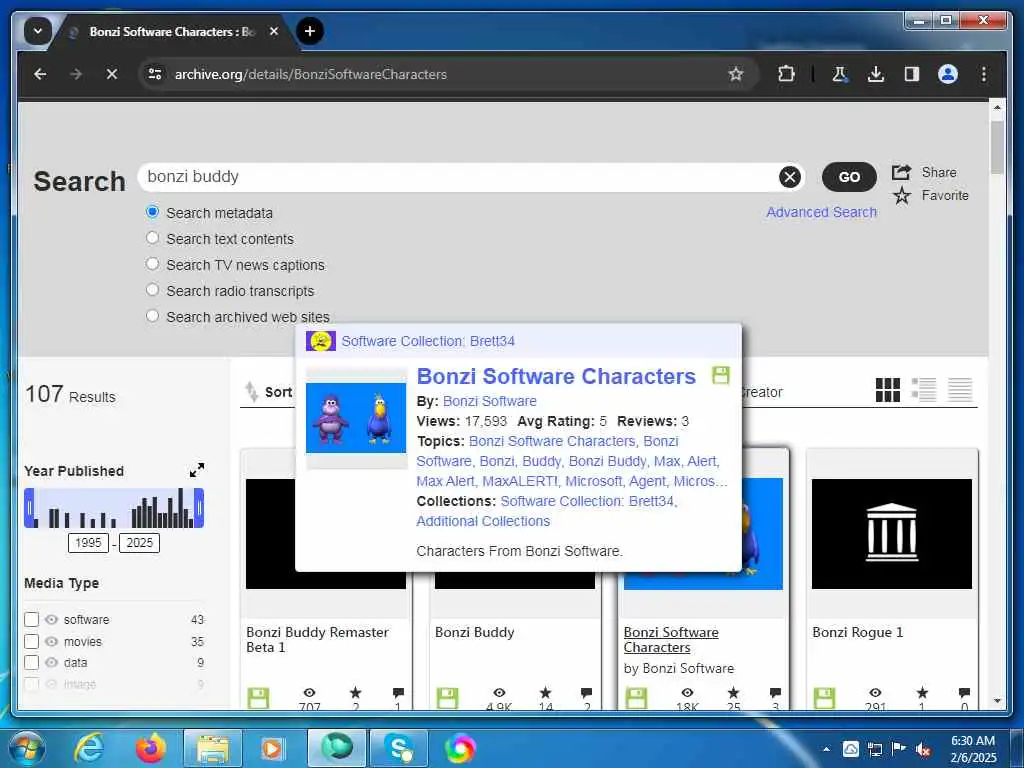Open File Explorer from taskbar
The image size is (1024, 768).
coord(212,748)
